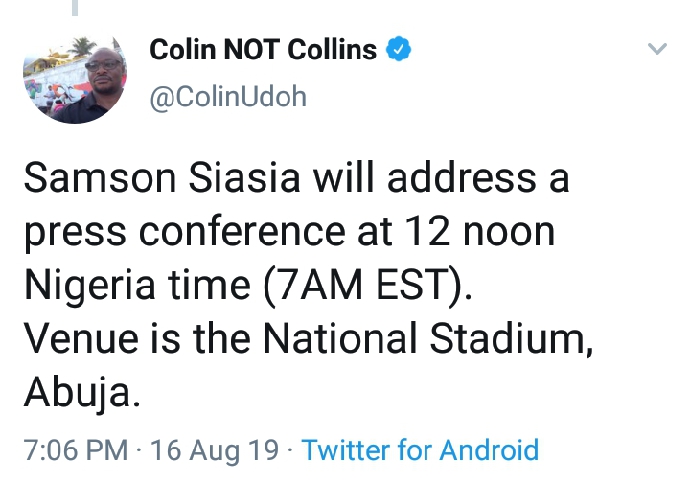Click the word Venue in tweet
Viewport: 690px width, 480px height.
(81, 339)
